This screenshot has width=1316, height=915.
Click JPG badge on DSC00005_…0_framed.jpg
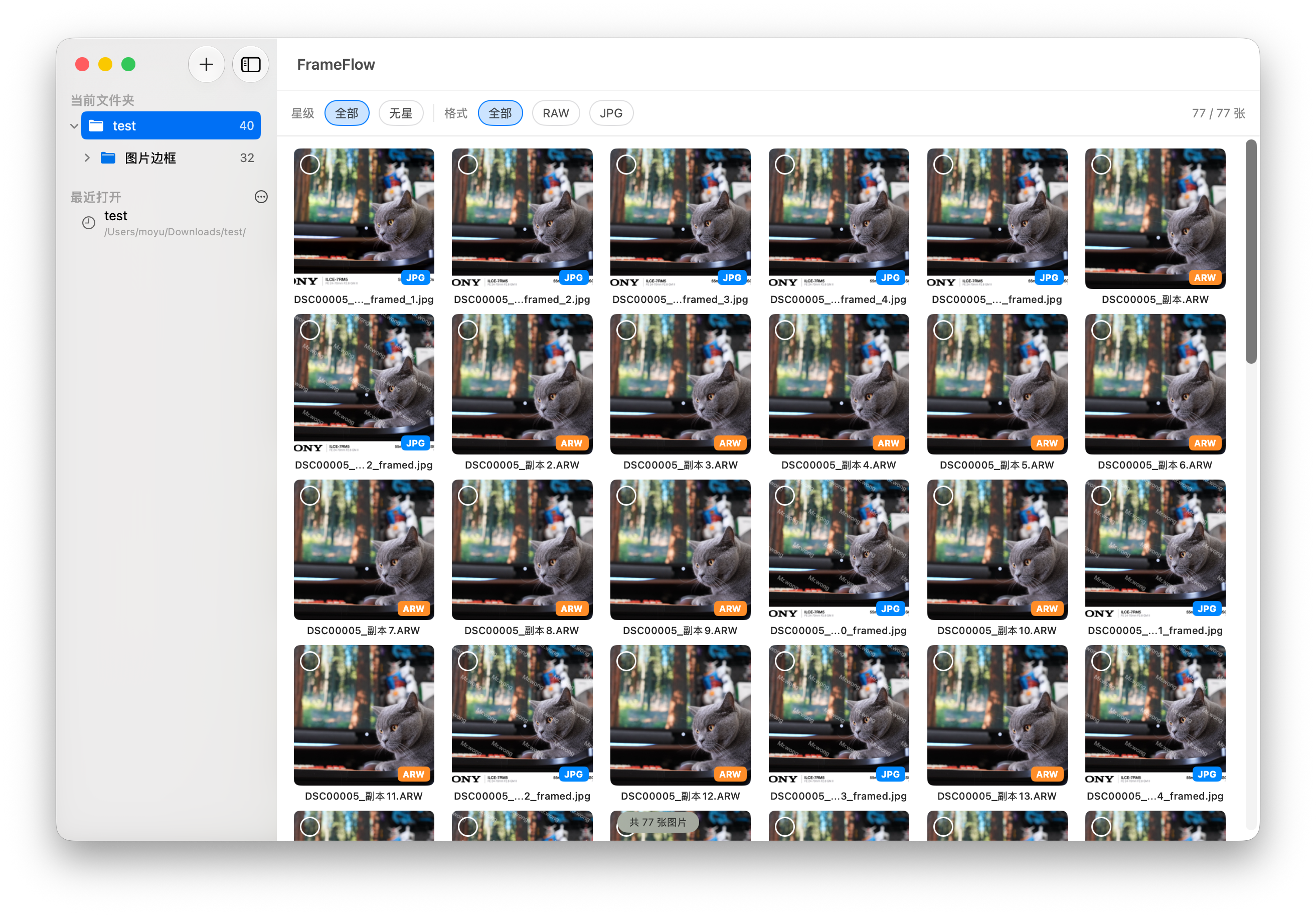[x=890, y=608]
